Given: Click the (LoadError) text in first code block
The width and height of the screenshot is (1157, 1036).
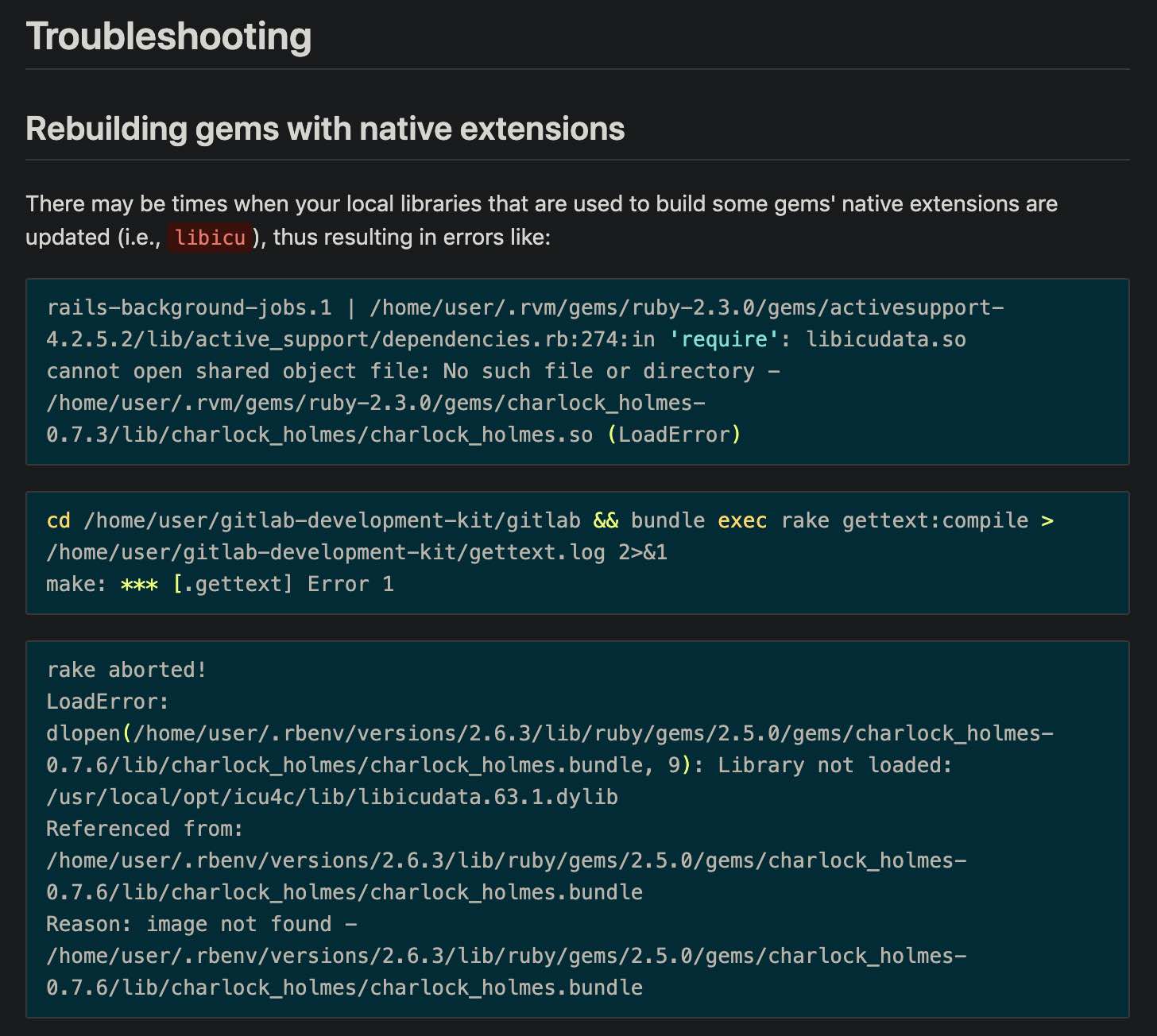Looking at the screenshot, I should (674, 435).
